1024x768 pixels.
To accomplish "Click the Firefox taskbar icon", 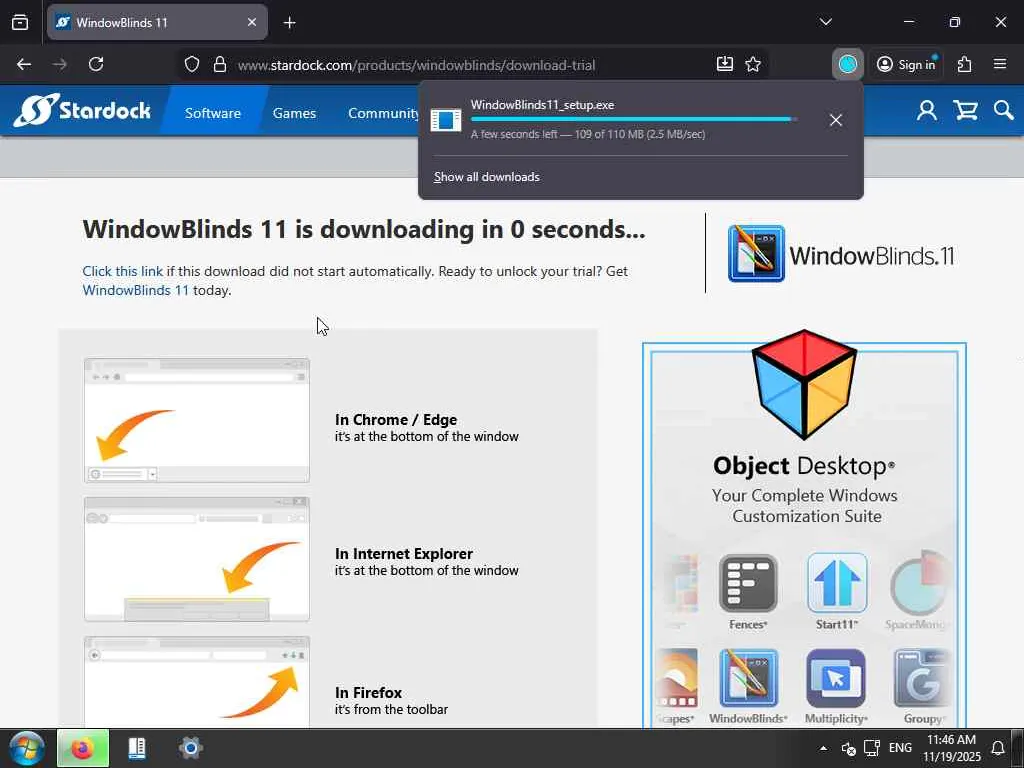I will 83,748.
